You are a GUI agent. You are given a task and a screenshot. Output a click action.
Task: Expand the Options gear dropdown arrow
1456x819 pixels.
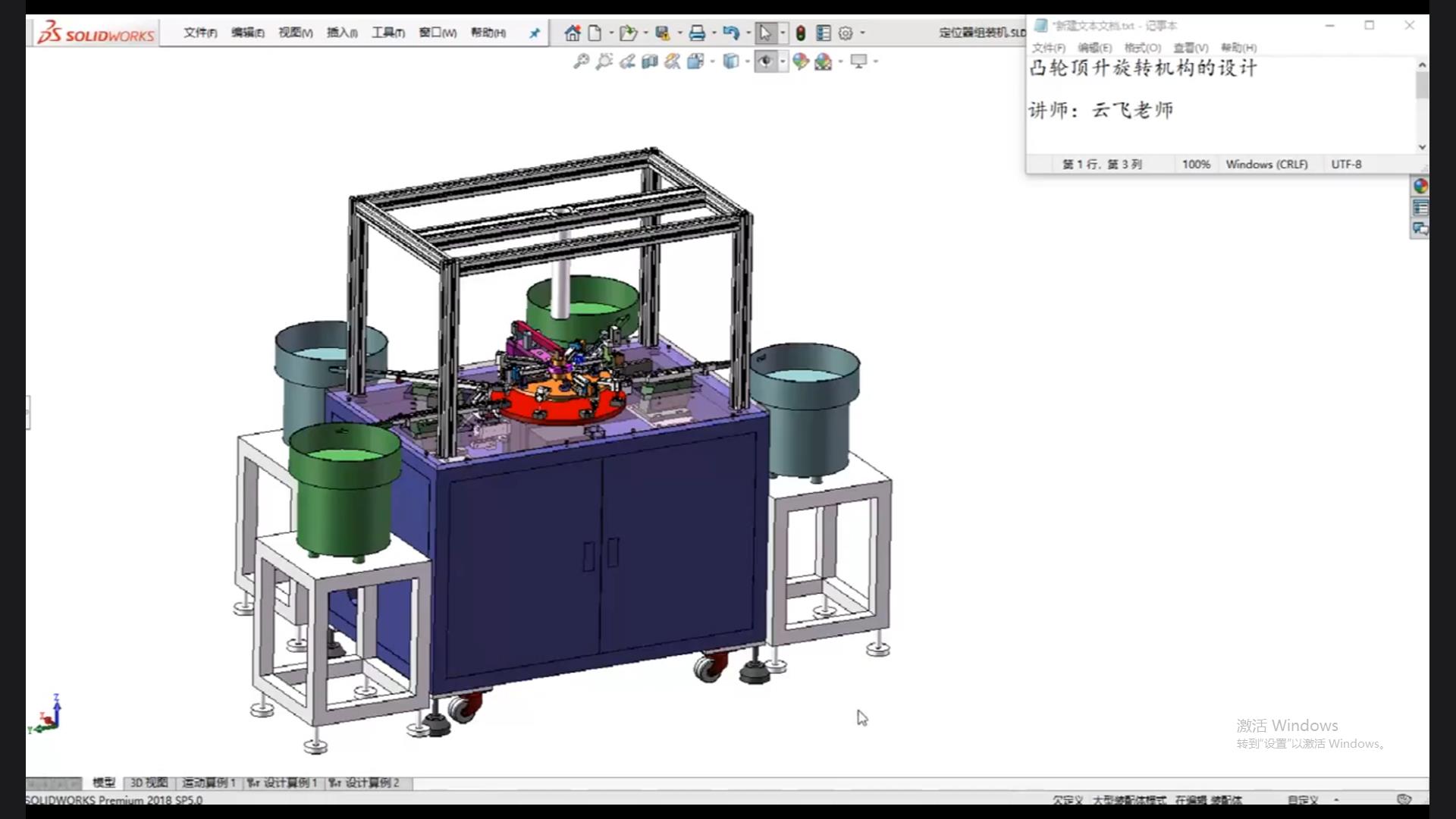863,33
